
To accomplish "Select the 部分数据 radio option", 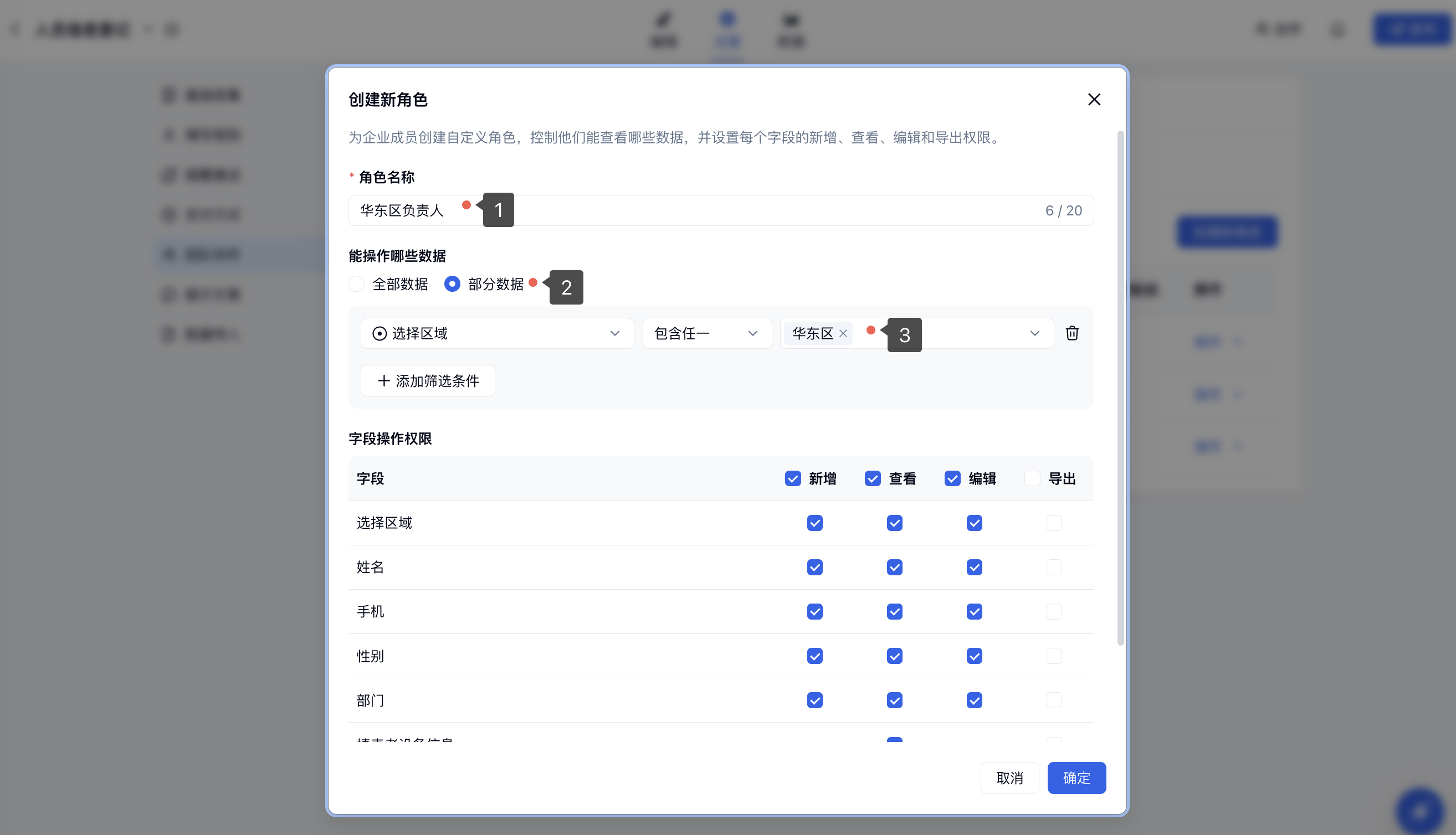I will coord(452,284).
